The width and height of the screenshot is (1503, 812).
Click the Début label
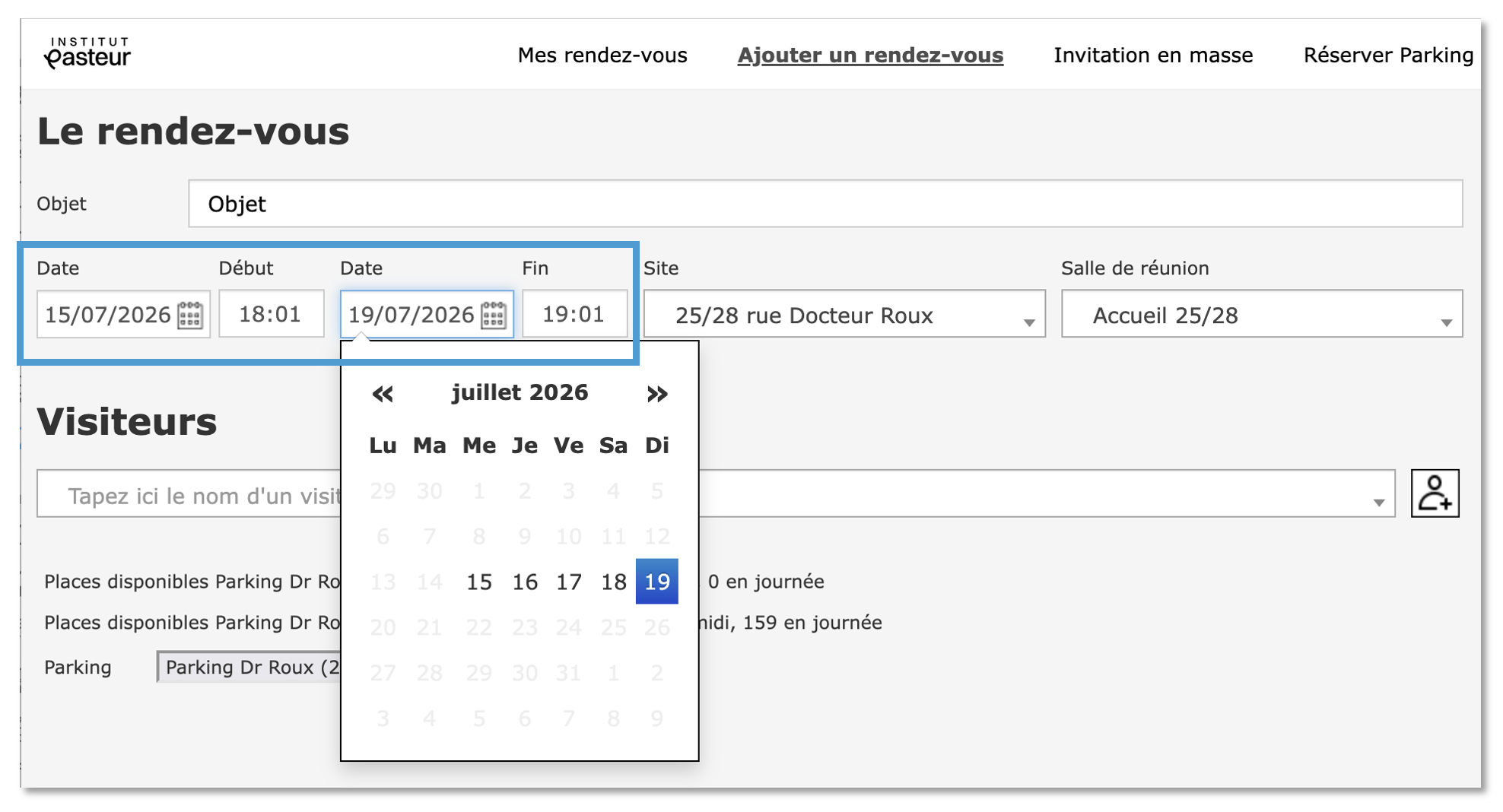[x=246, y=268]
